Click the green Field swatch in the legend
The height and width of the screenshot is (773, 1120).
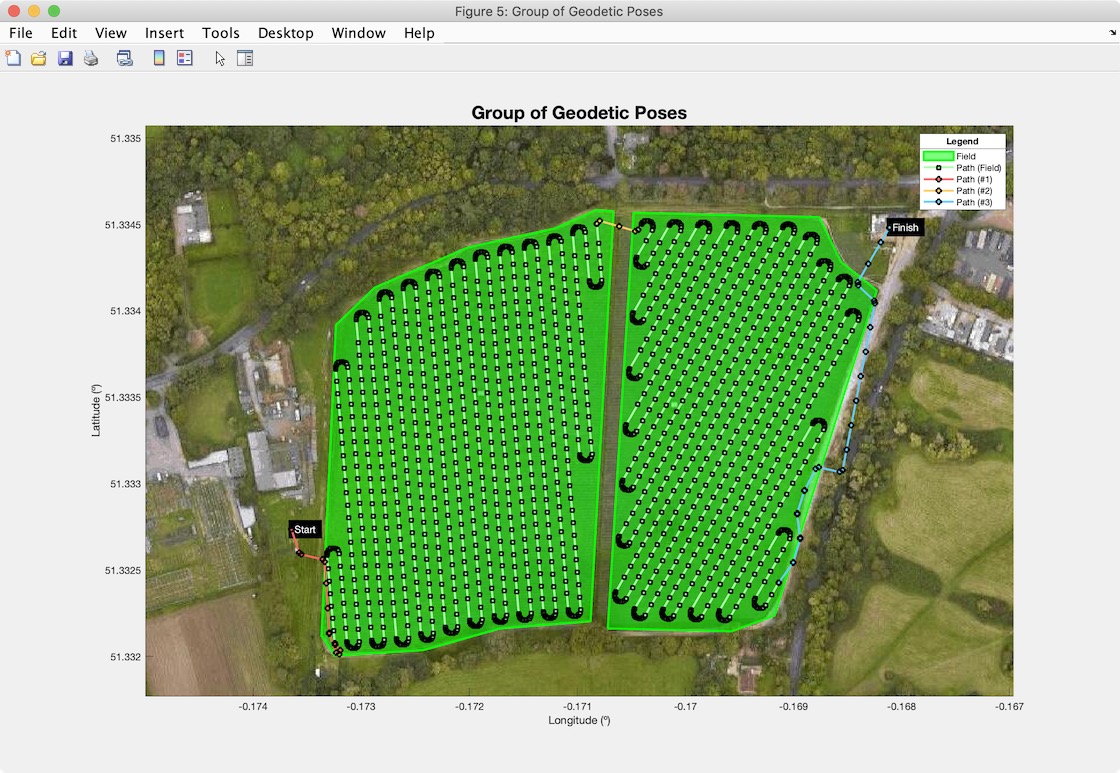click(x=937, y=156)
